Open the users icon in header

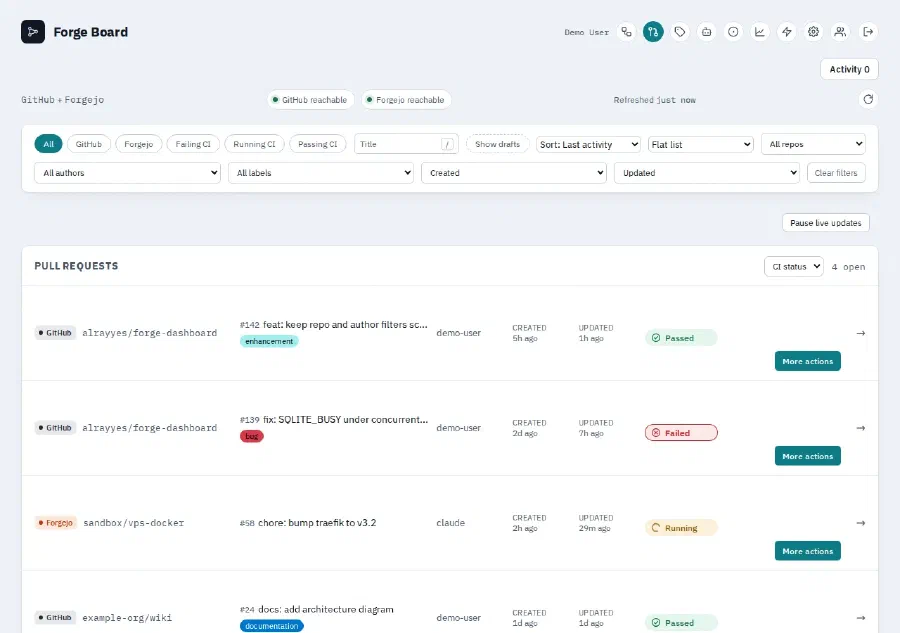(840, 32)
